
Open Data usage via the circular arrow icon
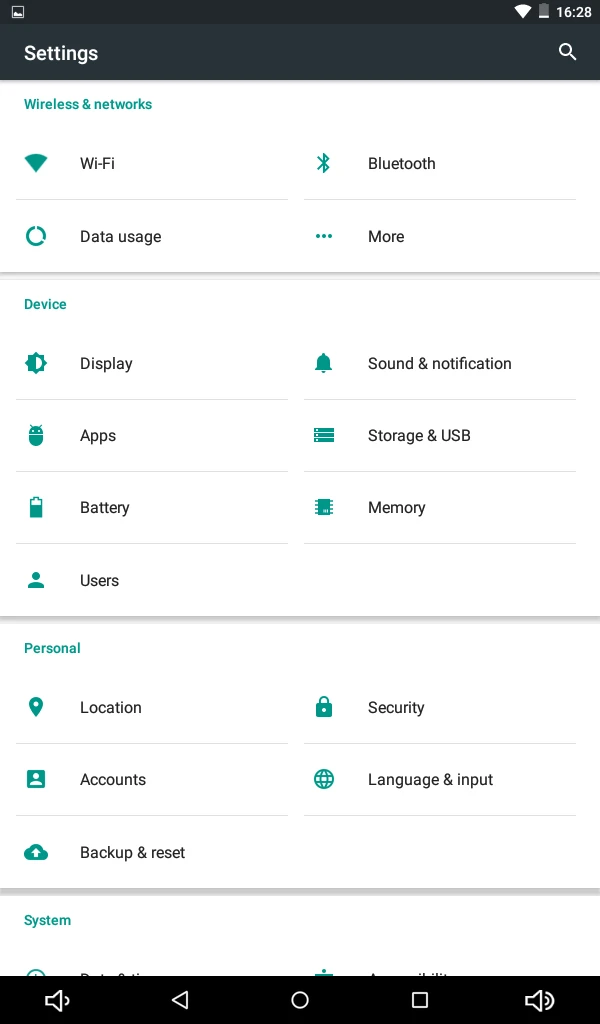[36, 236]
